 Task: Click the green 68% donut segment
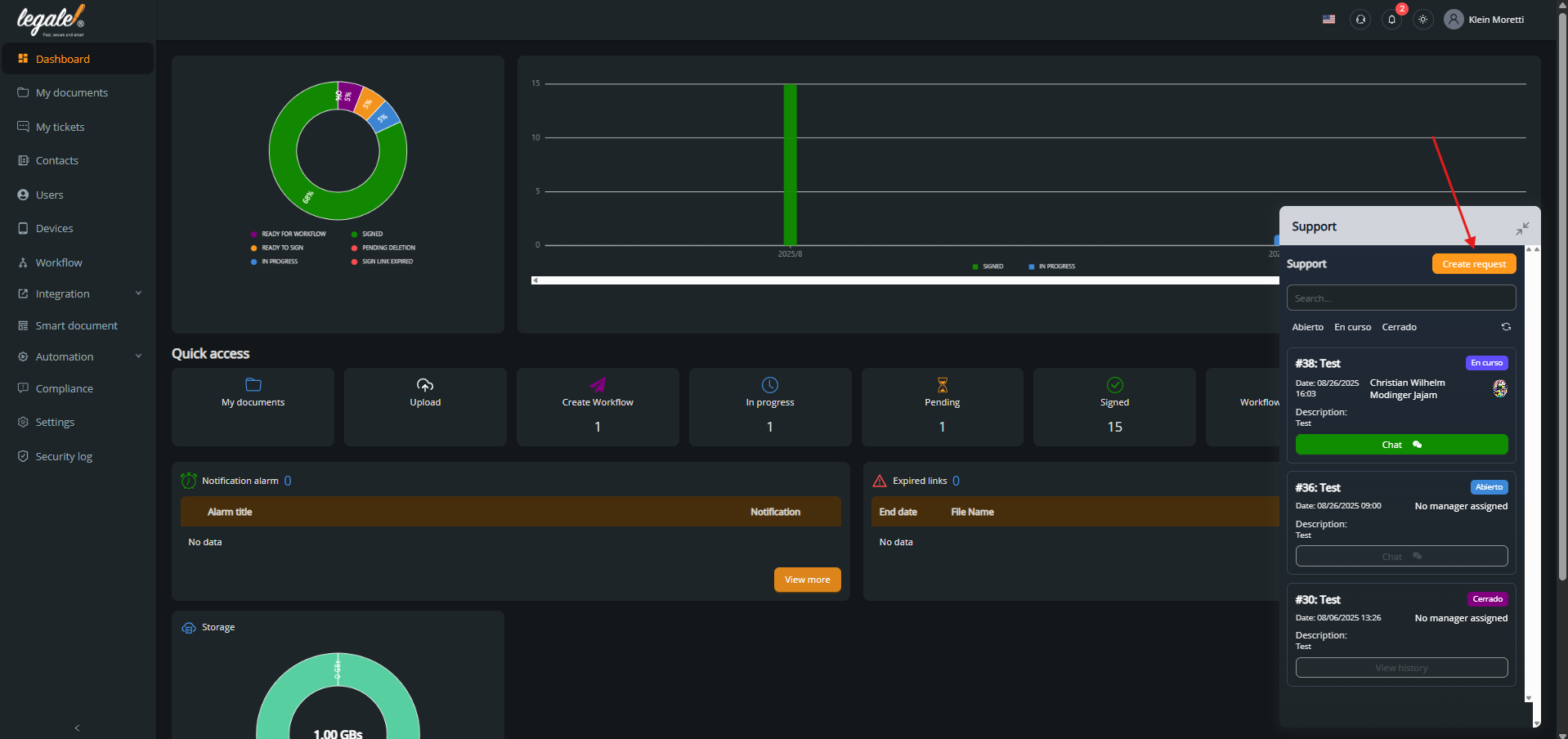pos(308,197)
